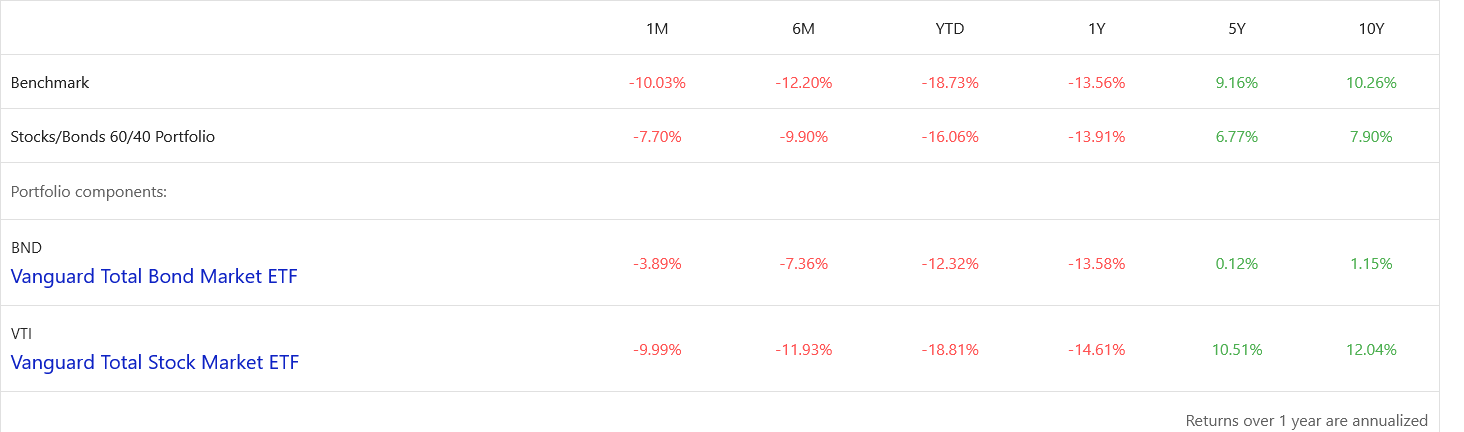This screenshot has height=432, width=1464.
Task: Select Stocks/Bonds 60/40 Portfolio row label
Action: coord(113,137)
